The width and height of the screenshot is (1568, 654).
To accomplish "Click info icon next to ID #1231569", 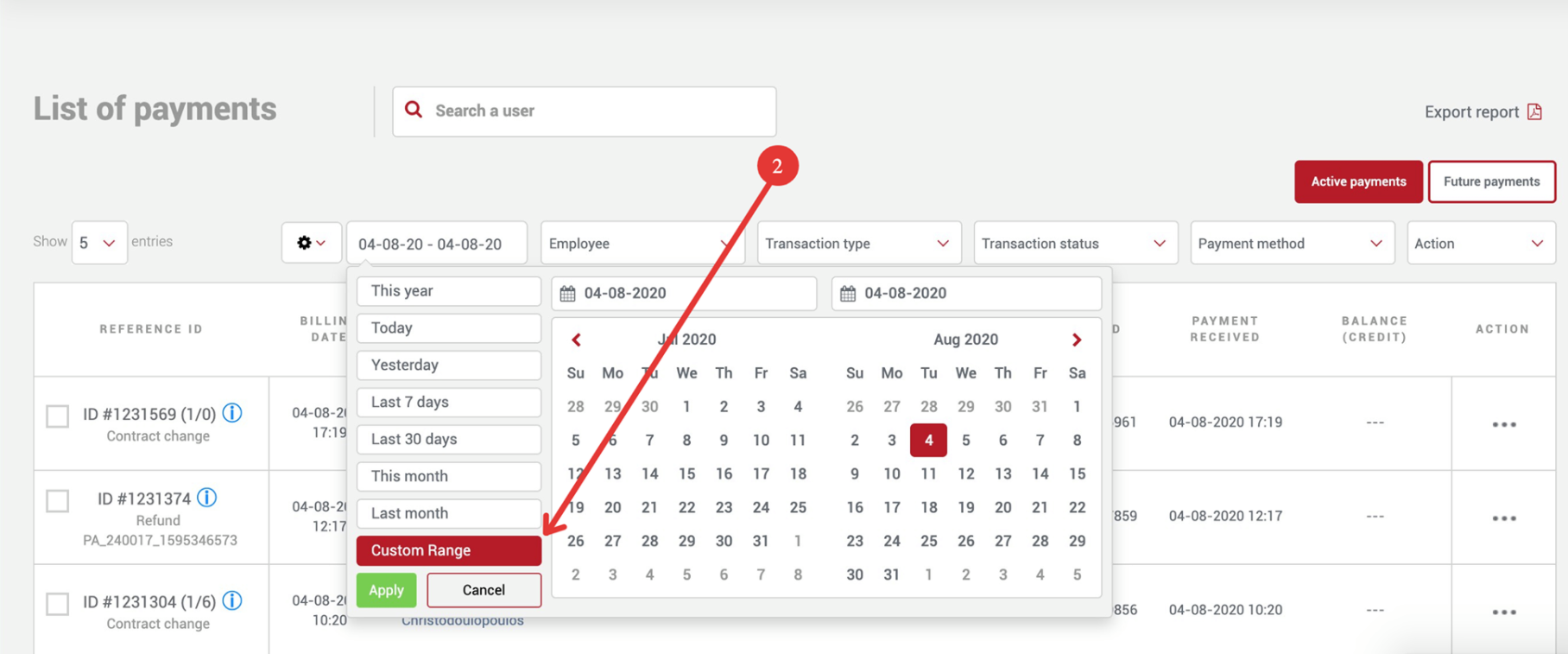I will click(232, 413).
